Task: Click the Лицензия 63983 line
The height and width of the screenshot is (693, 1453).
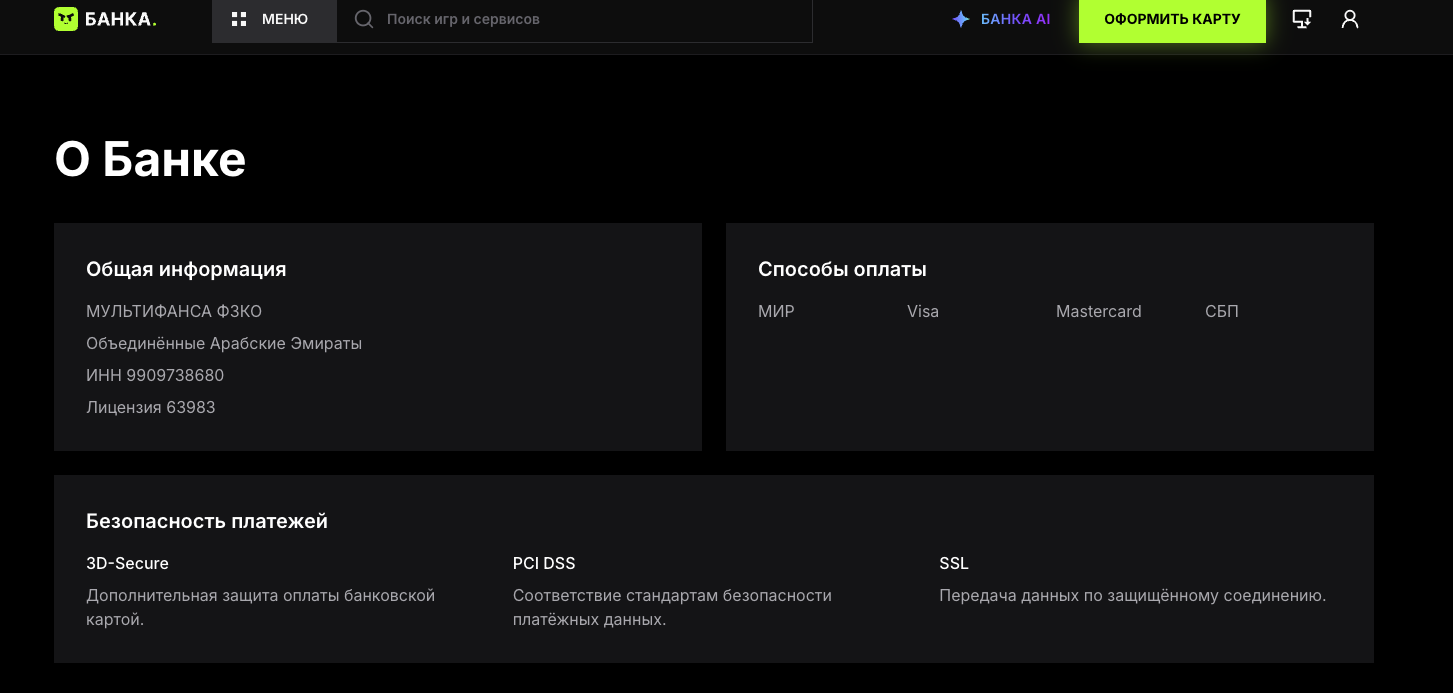Action: pyautogui.click(x=151, y=407)
